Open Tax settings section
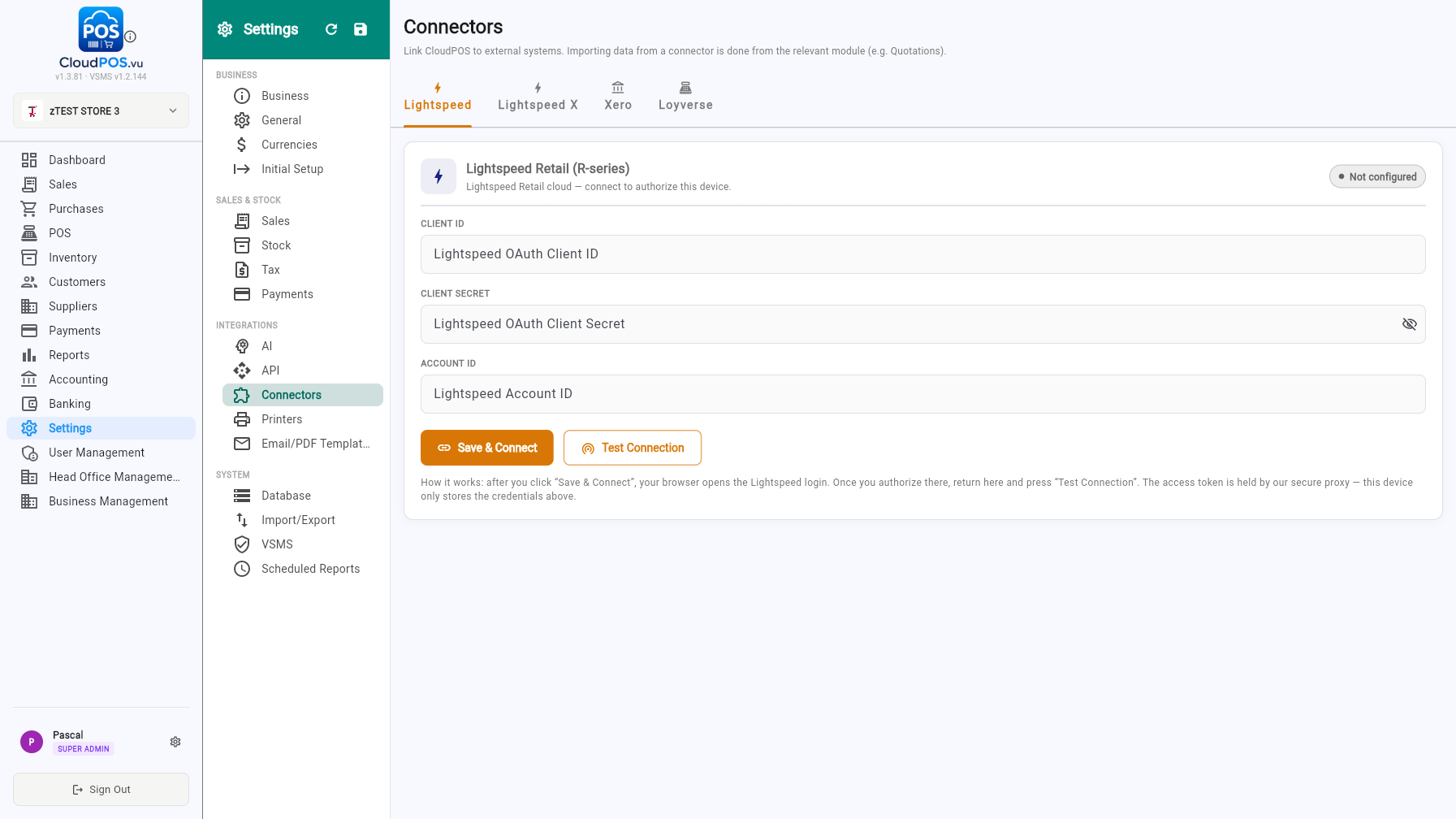The height and width of the screenshot is (819, 1456). point(302,270)
